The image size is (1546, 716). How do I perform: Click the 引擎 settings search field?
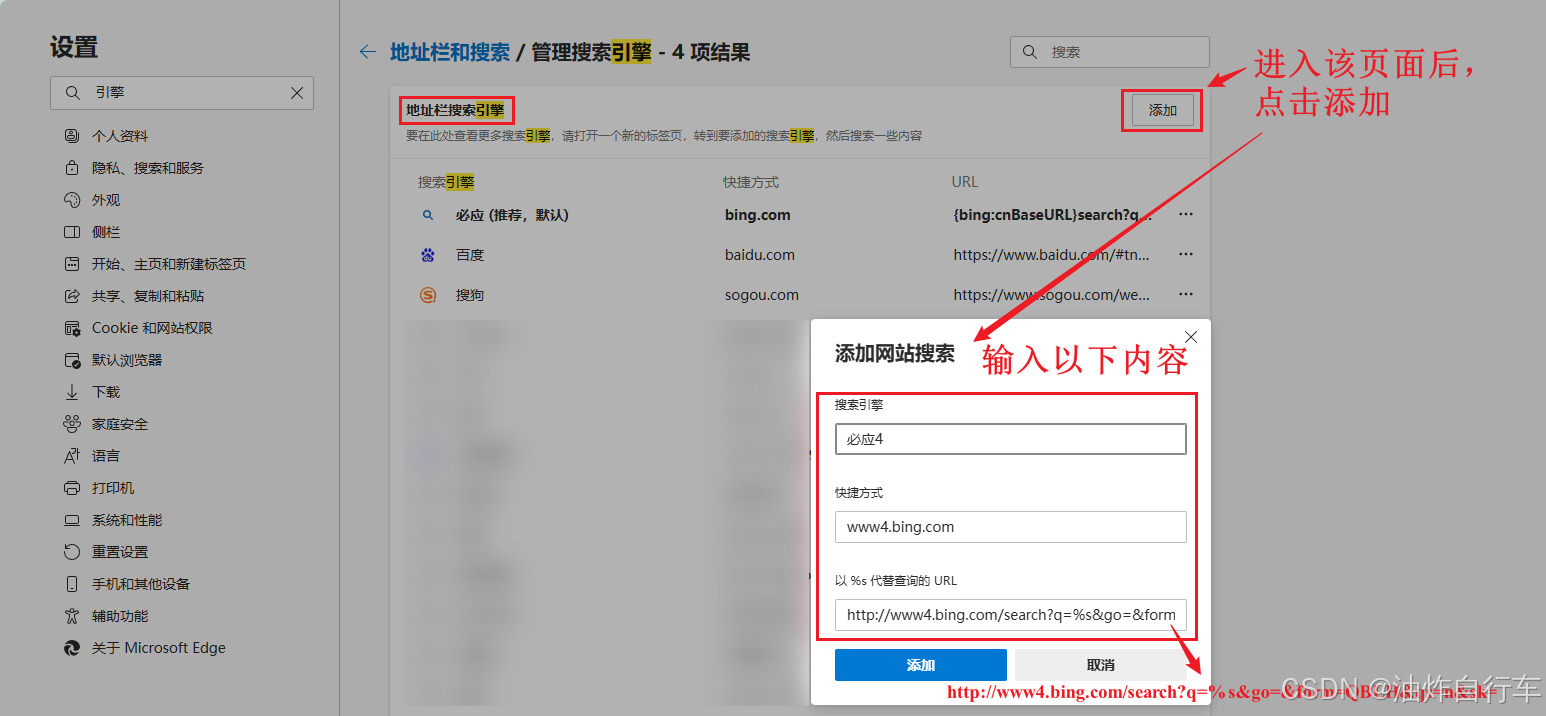tap(182, 93)
